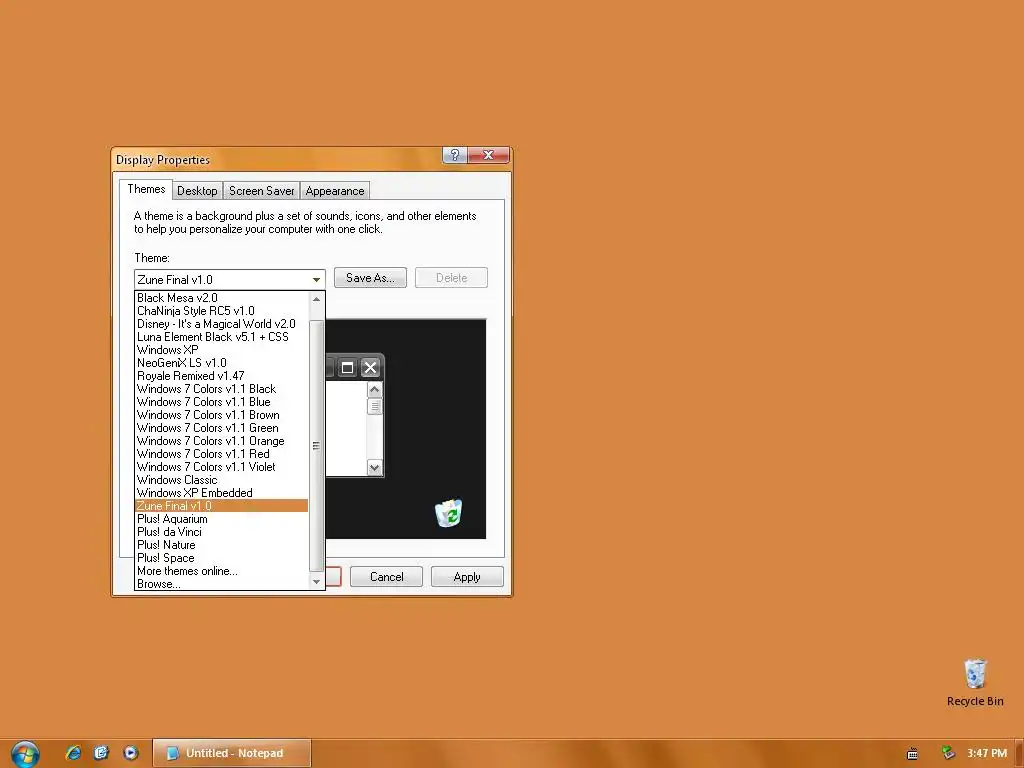This screenshot has height=768, width=1024.
Task: Click the Apply button
Action: (467, 577)
